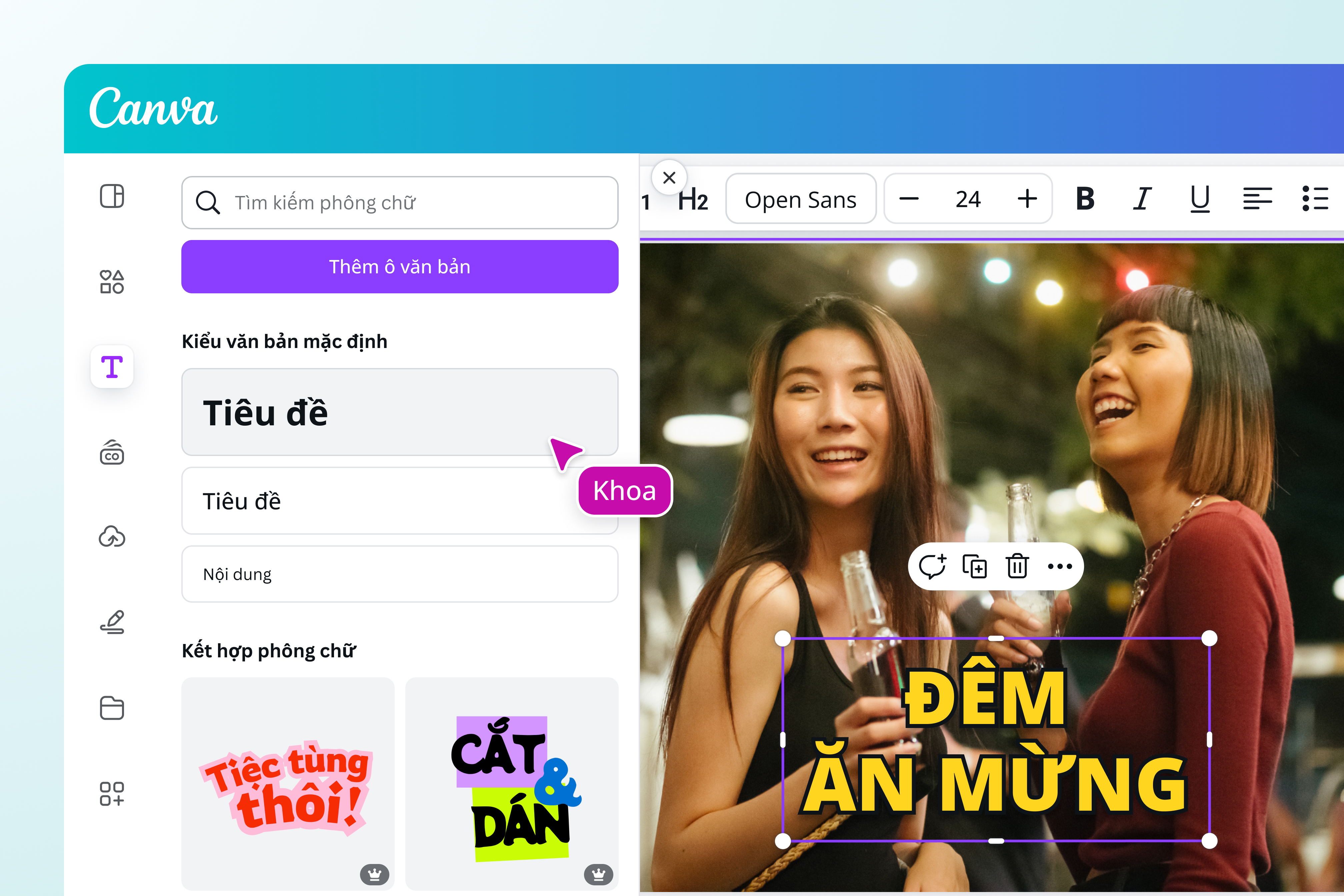Viewport: 1344px width, 896px height.
Task: Add the smaller Tiêu đề subheading
Action: pos(400,501)
